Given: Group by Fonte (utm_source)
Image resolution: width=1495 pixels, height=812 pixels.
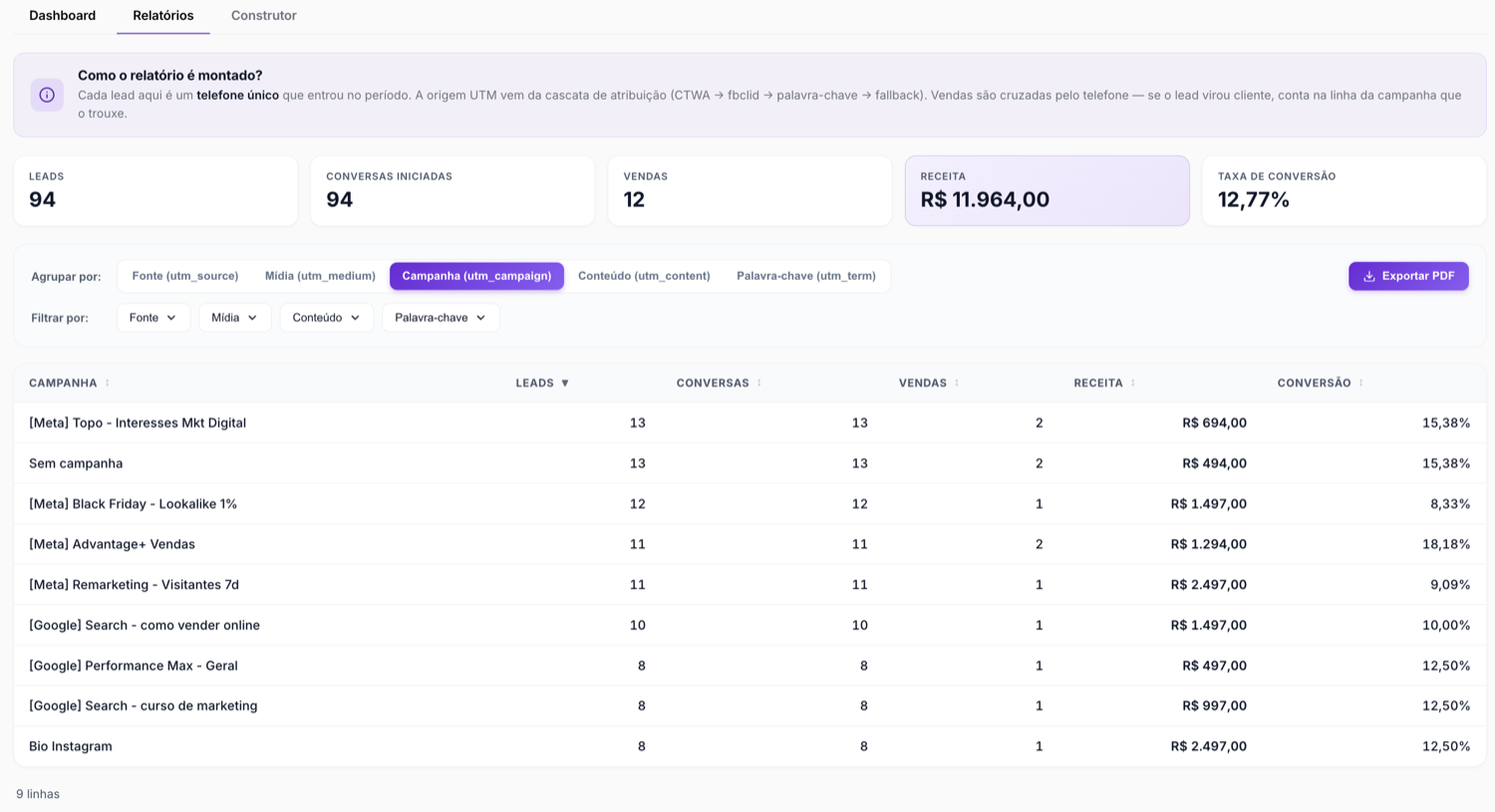Looking at the screenshot, I should click(x=185, y=276).
